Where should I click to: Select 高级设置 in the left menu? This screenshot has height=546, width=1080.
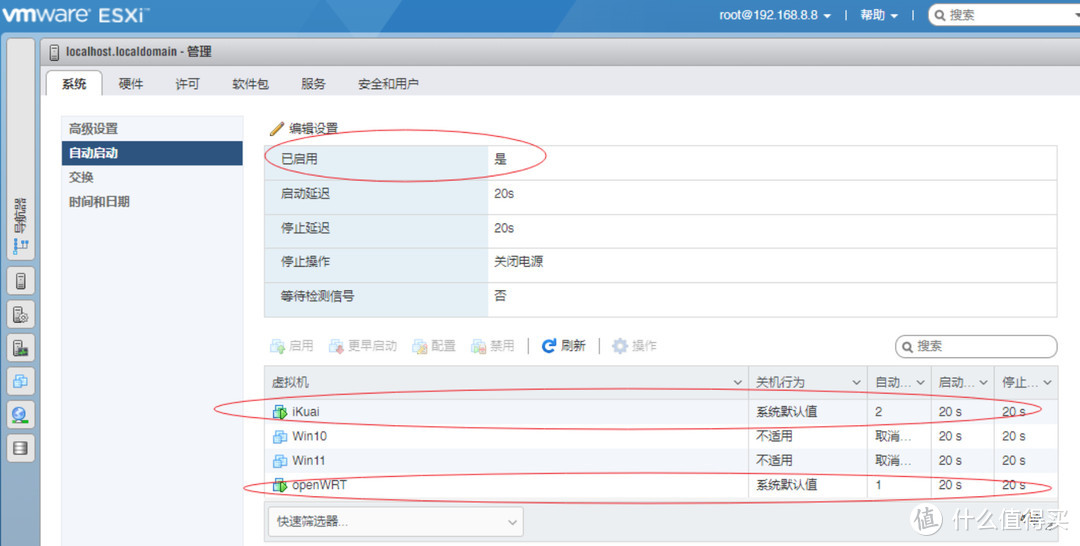(152, 129)
